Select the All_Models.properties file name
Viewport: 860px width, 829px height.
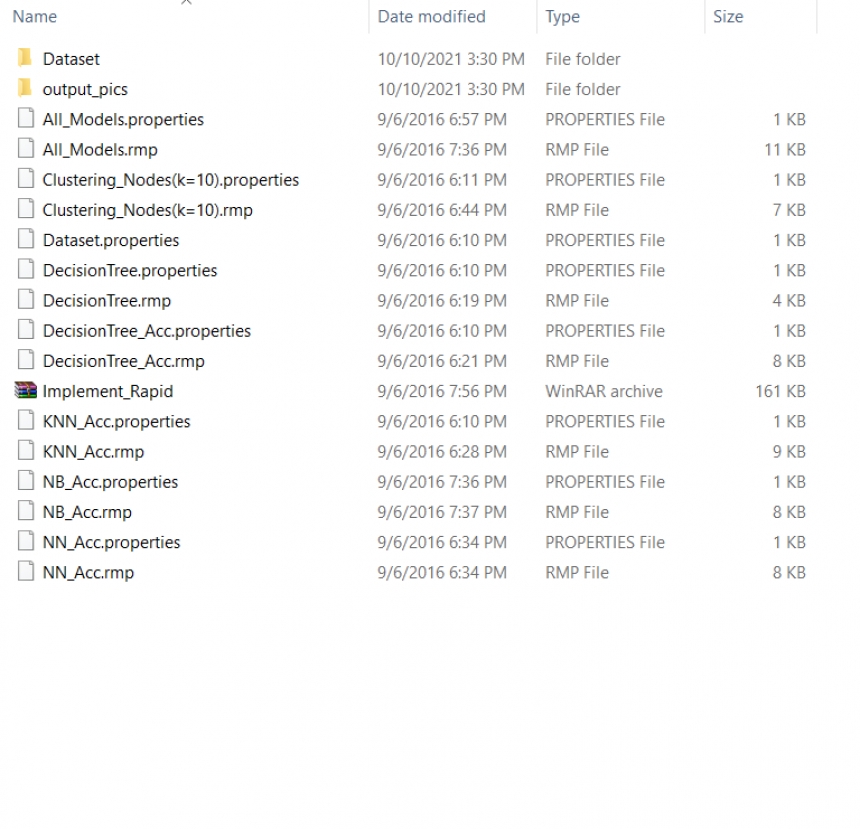pos(123,120)
